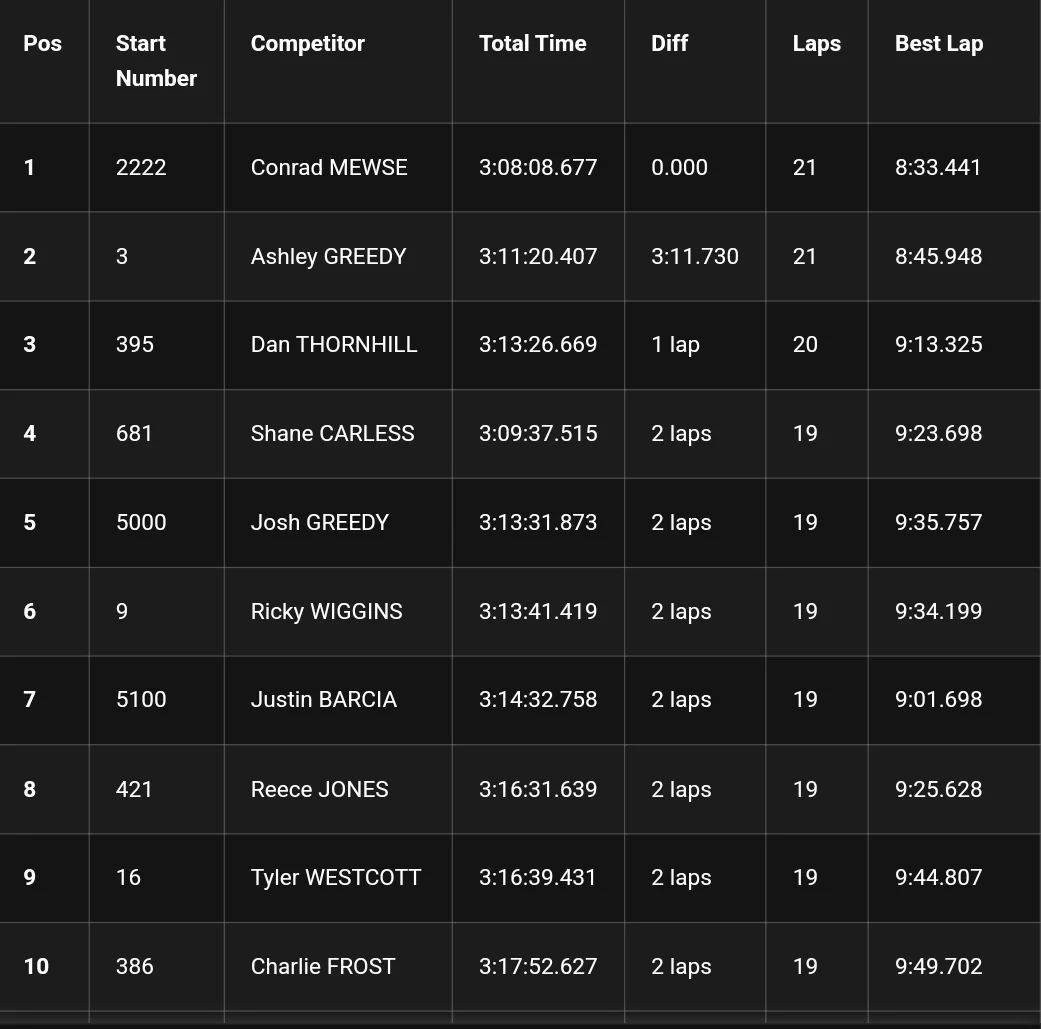
Task: Click start number 5100 cell
Action: coord(141,700)
